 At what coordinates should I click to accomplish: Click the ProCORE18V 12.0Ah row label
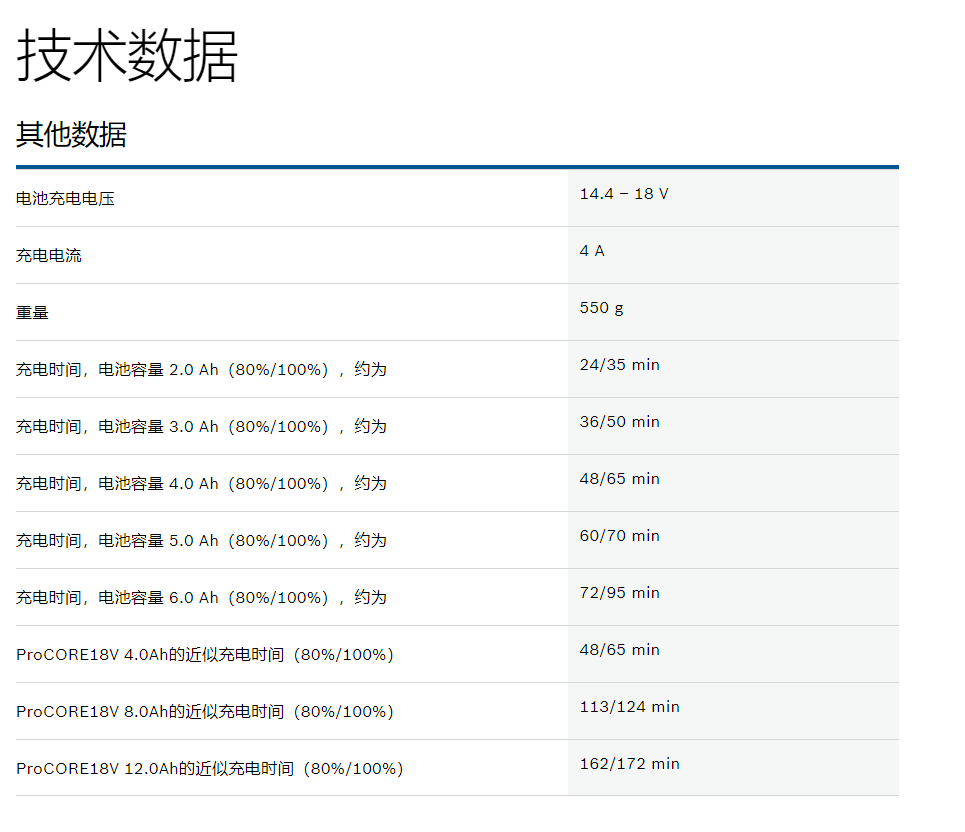point(209,769)
